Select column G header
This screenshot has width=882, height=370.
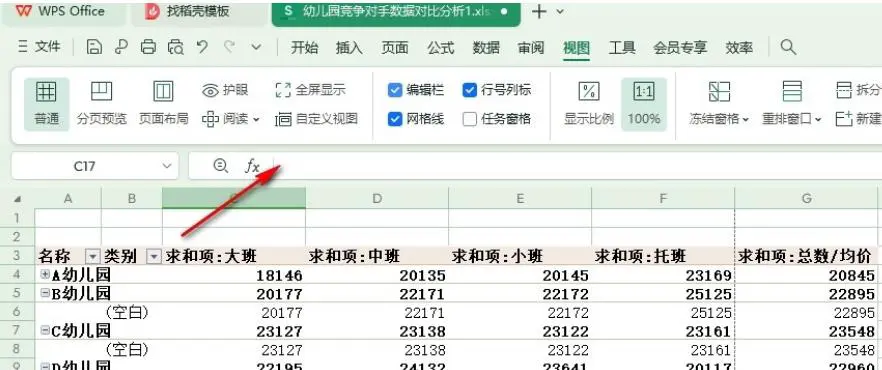pyautogui.click(x=807, y=198)
